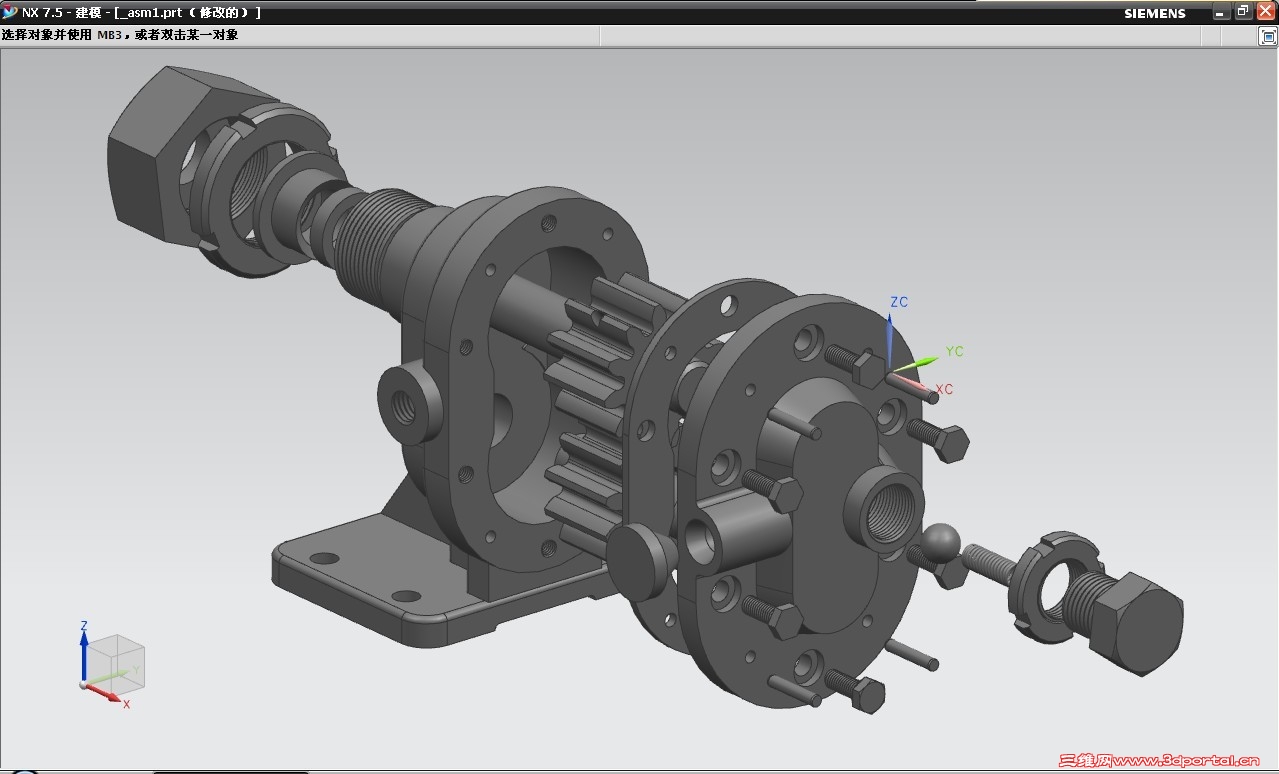
Task: Close the NX window
Action: 1265,11
